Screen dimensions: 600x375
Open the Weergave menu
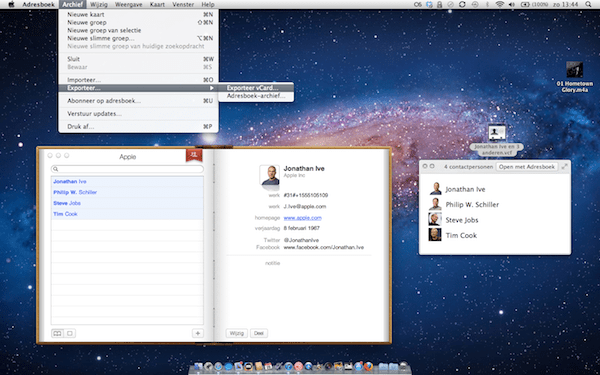(x=129, y=5)
